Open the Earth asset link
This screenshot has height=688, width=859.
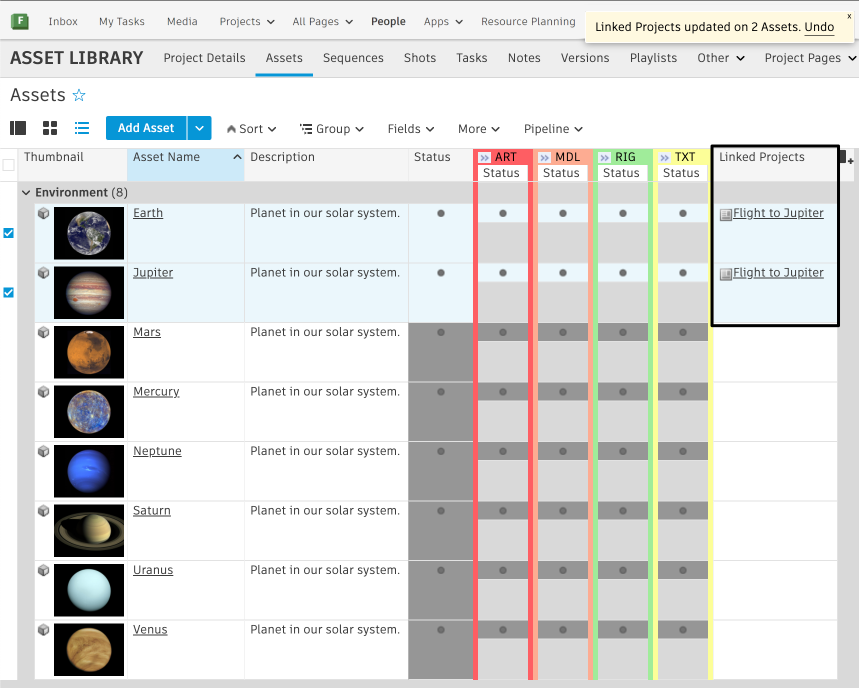pos(148,213)
